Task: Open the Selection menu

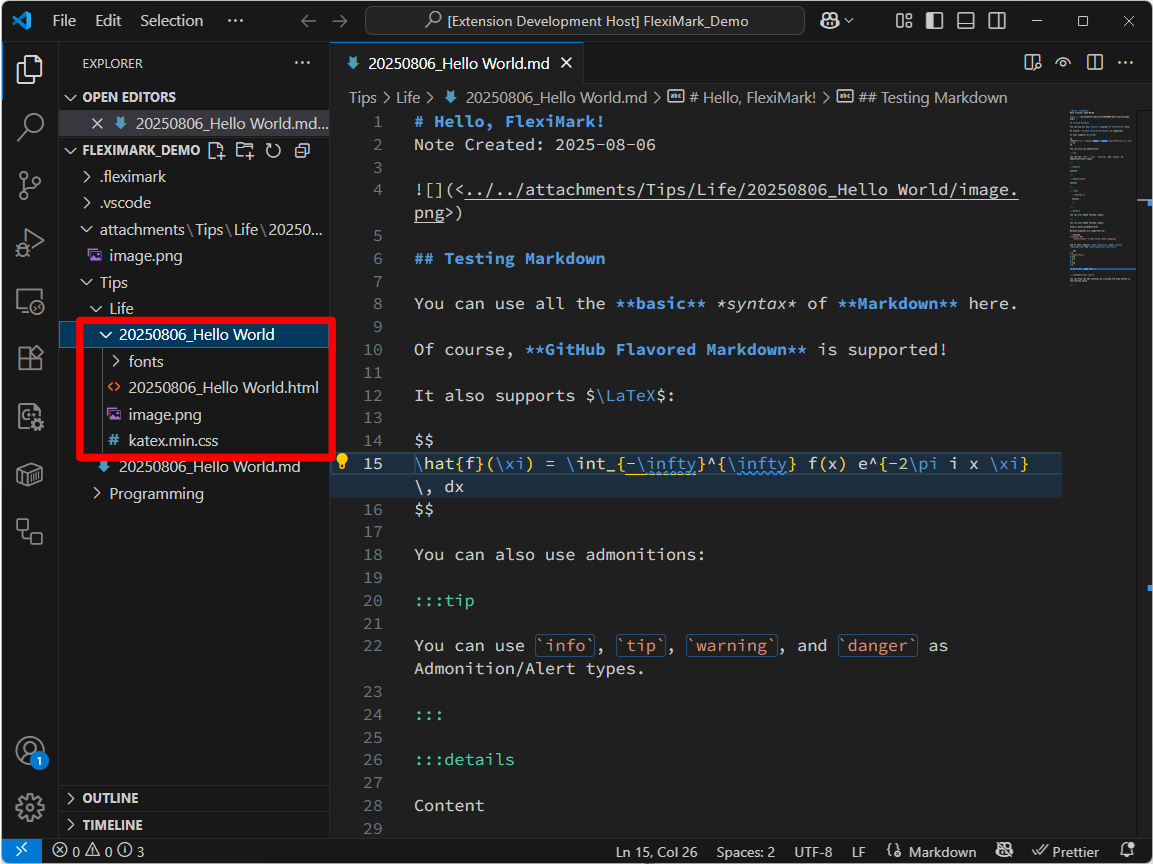Action: [171, 21]
